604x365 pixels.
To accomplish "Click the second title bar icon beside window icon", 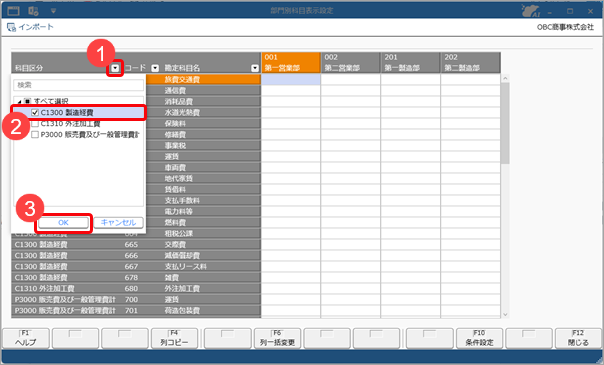I will [33, 11].
